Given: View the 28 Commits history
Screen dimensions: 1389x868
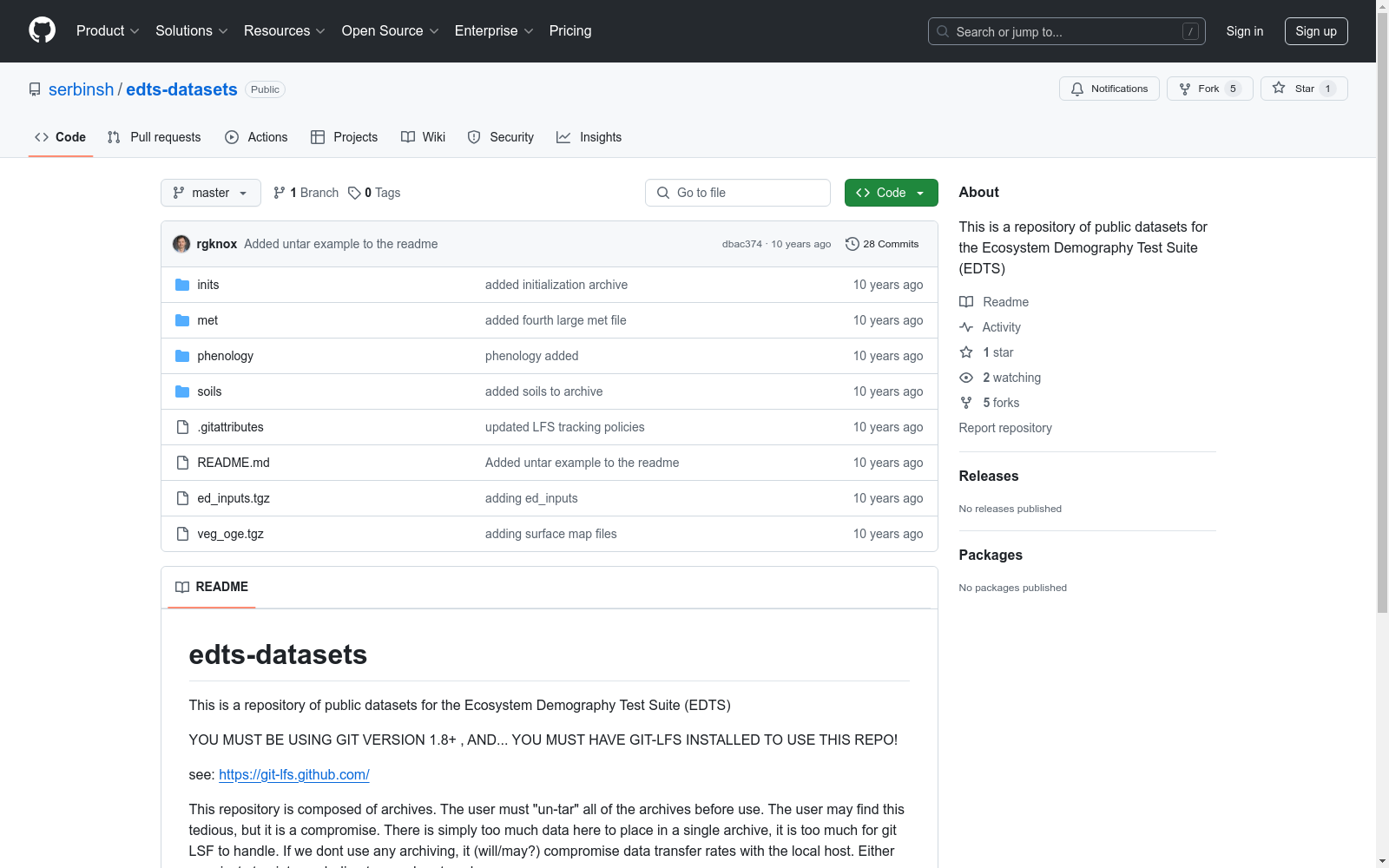Looking at the screenshot, I should point(882,244).
